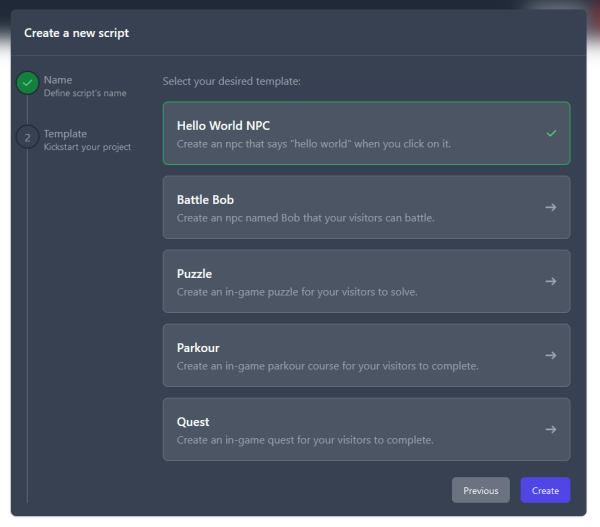Image resolution: width=600 pixels, height=527 pixels.
Task: Go to the Name step label
Action: [x=58, y=80]
